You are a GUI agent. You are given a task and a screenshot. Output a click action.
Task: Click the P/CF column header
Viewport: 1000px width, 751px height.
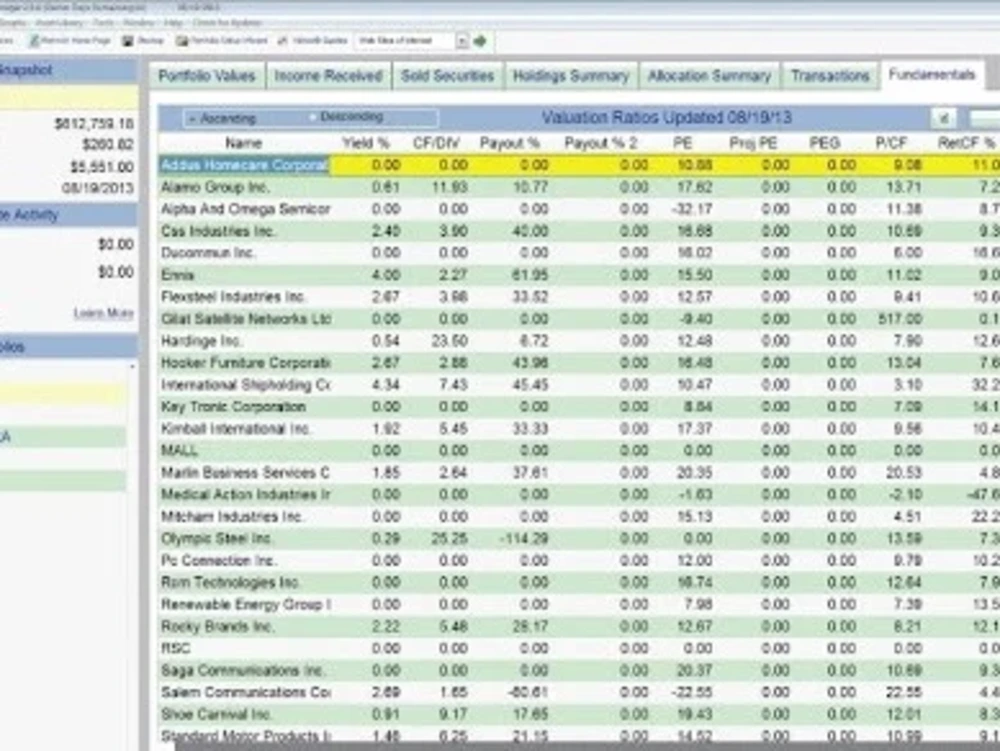[x=891, y=143]
